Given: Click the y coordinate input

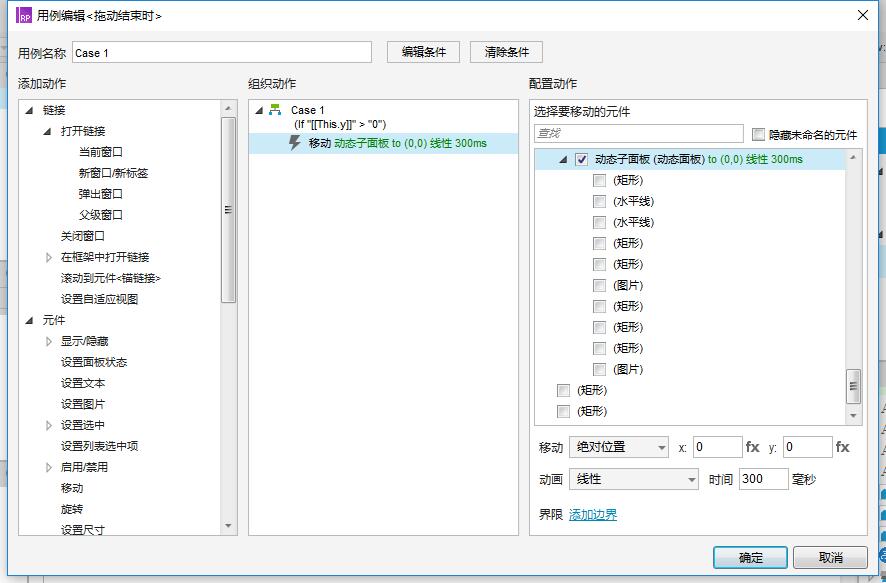Looking at the screenshot, I should point(807,447).
